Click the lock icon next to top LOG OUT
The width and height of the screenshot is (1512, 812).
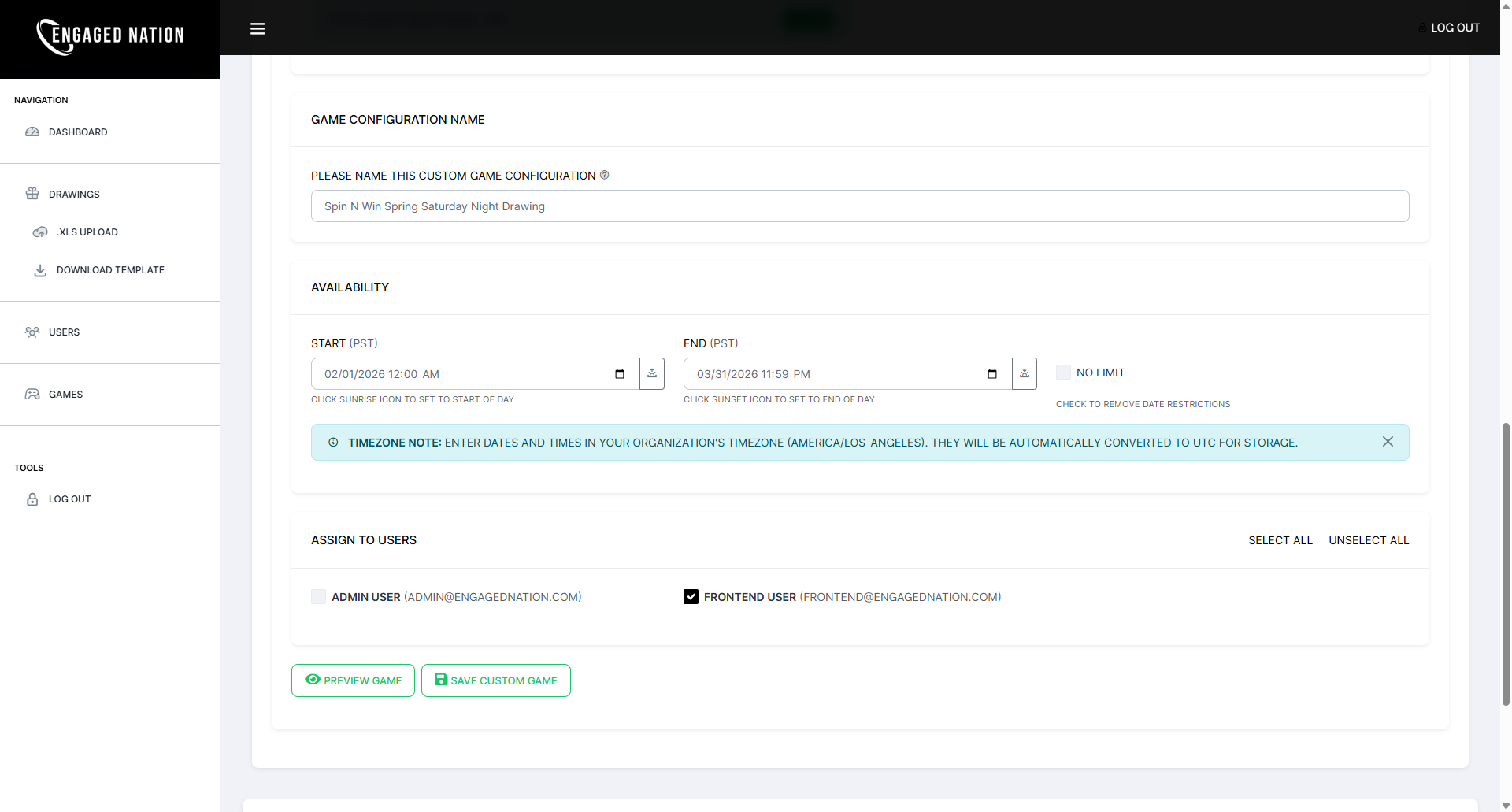[1421, 28]
